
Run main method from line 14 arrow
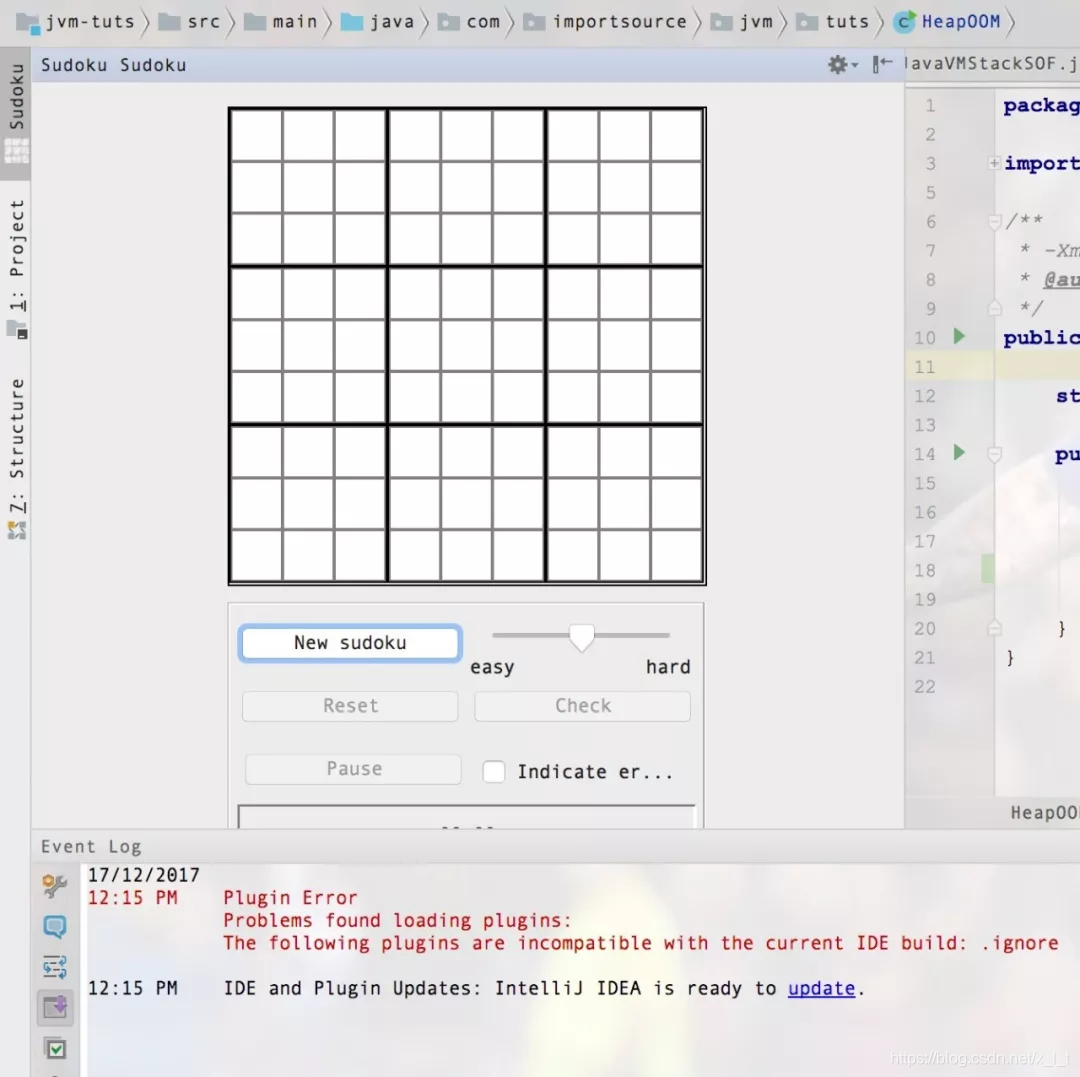[x=959, y=453]
